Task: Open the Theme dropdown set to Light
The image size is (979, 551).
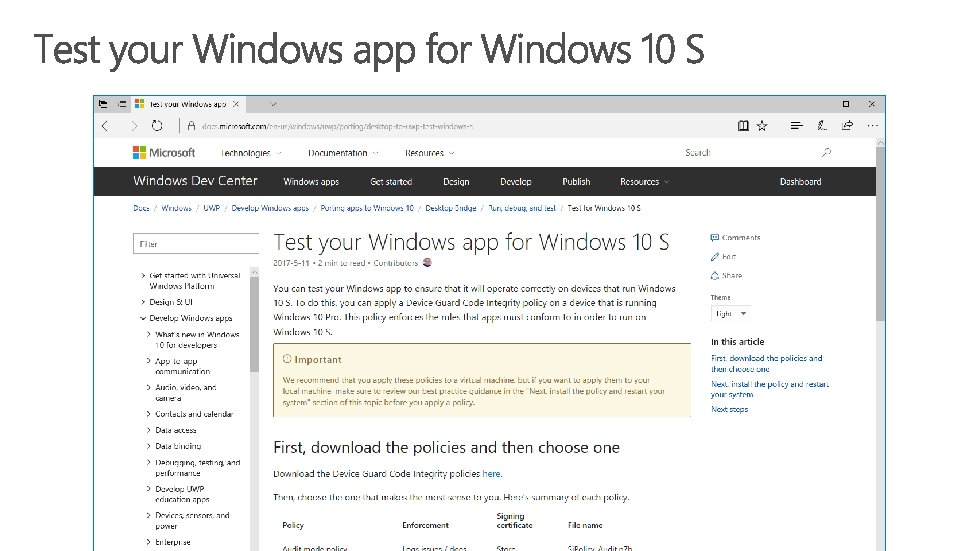Action: pyautogui.click(x=730, y=314)
